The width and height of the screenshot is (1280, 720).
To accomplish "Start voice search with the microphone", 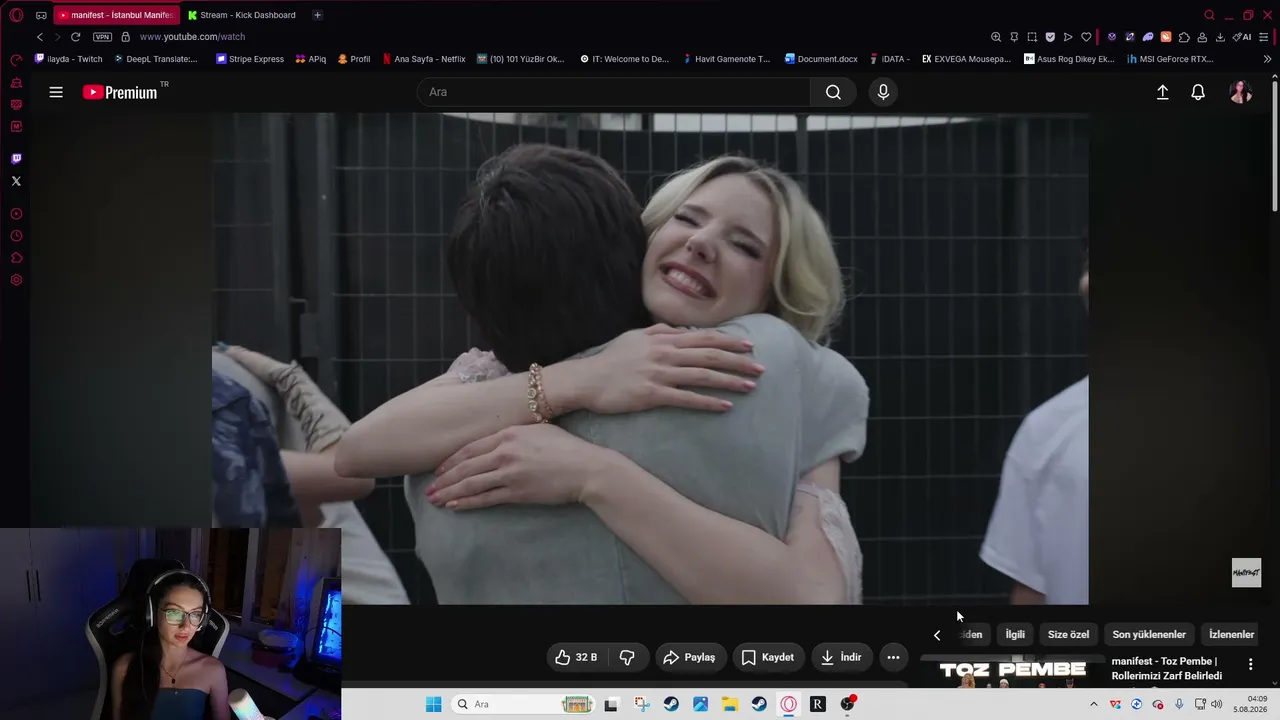I will (883, 92).
